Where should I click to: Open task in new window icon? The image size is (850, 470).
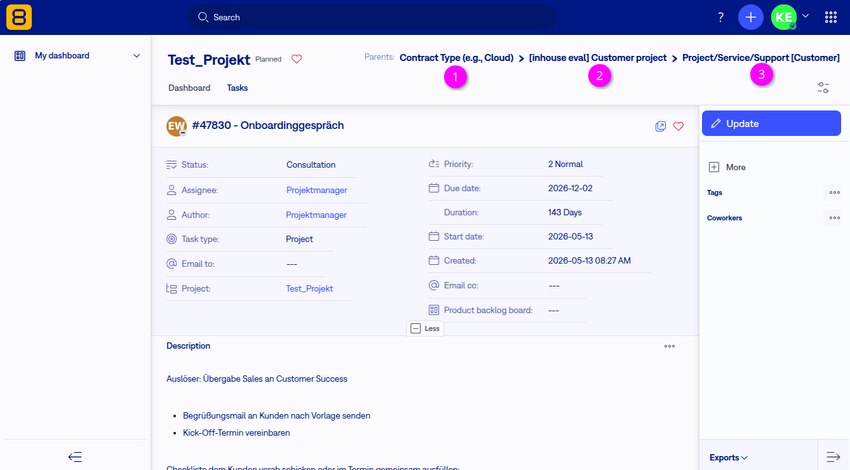tap(660, 126)
